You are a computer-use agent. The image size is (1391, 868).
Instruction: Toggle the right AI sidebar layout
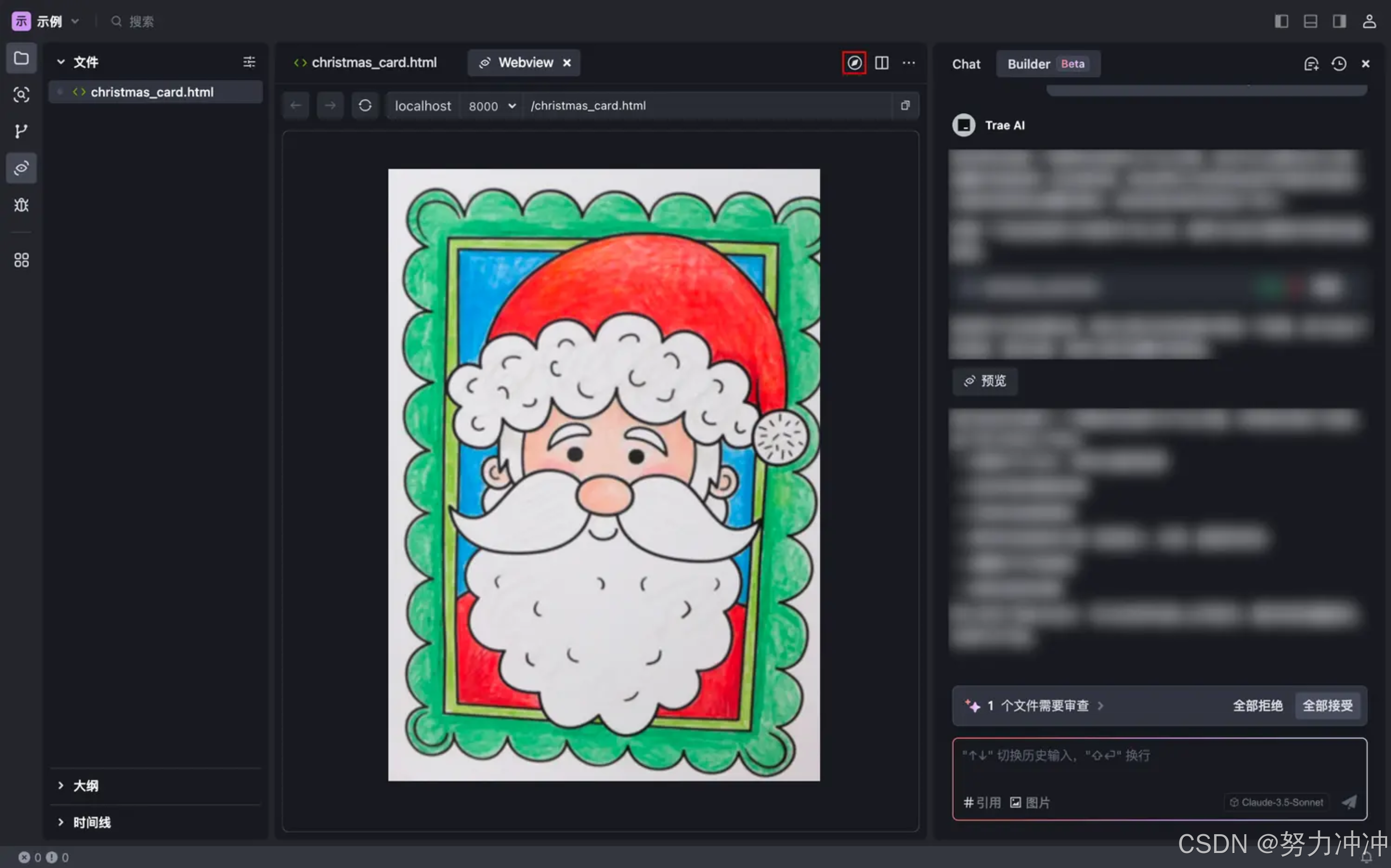click(x=1339, y=21)
